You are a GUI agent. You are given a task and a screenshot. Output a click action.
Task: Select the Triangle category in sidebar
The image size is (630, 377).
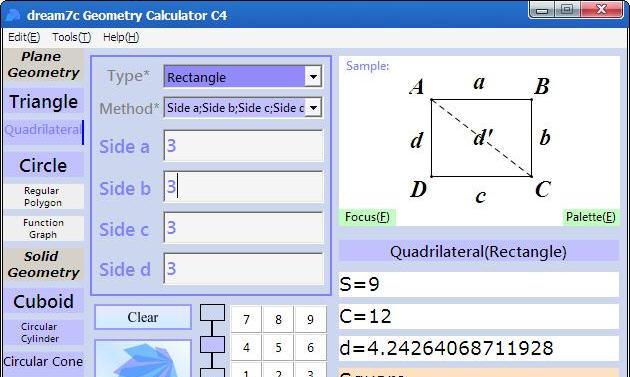[44, 101]
